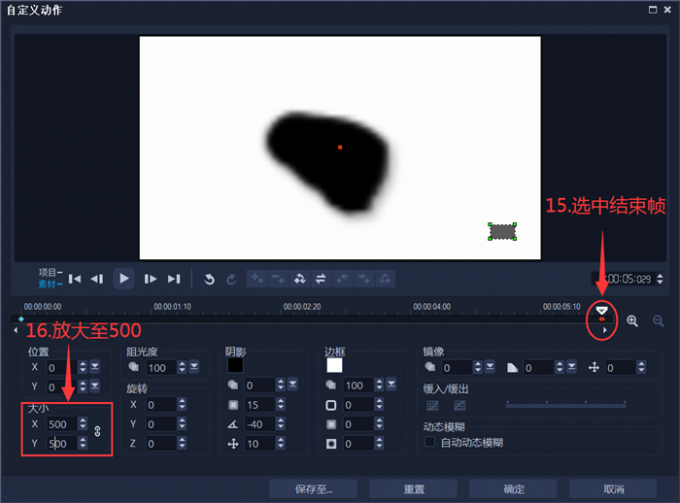Click the add keyframe icon
Viewport: 680px width, 503px height.
point(257,278)
